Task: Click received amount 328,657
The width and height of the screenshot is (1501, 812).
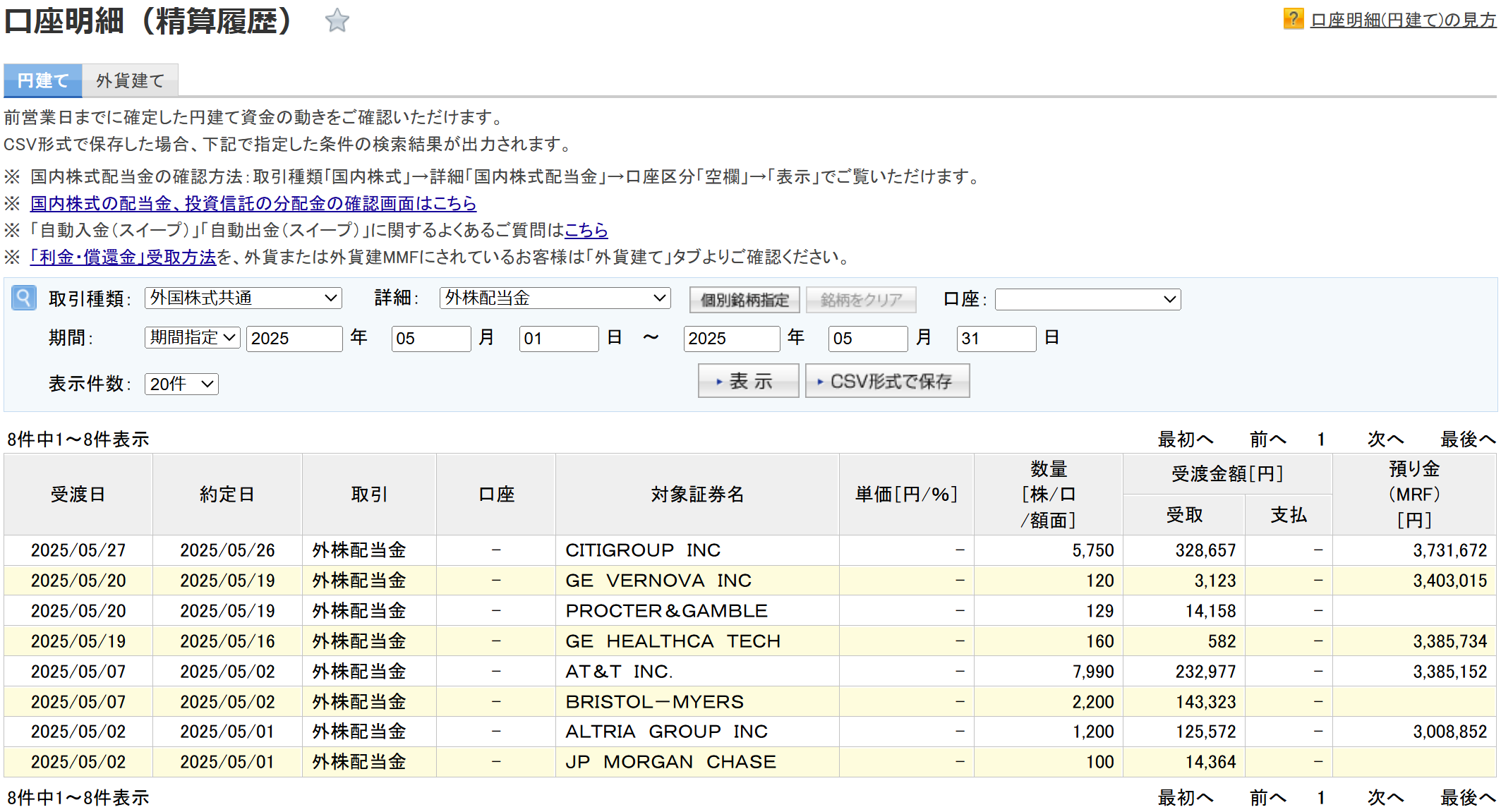Action: (x=1205, y=550)
